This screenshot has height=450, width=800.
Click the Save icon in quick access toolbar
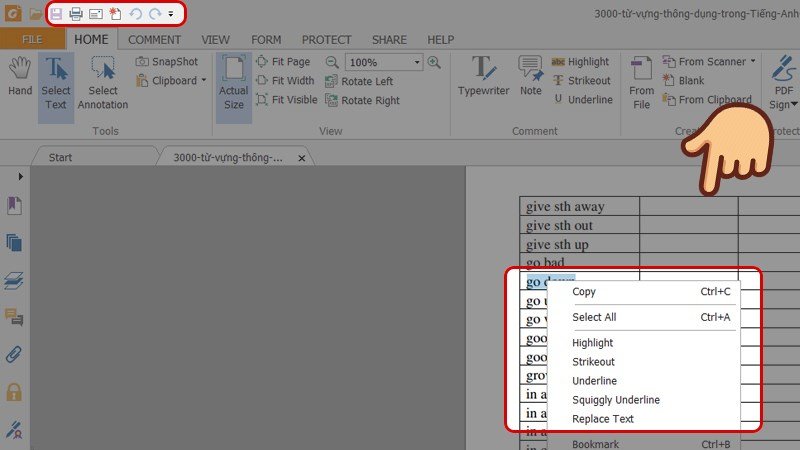(x=56, y=14)
